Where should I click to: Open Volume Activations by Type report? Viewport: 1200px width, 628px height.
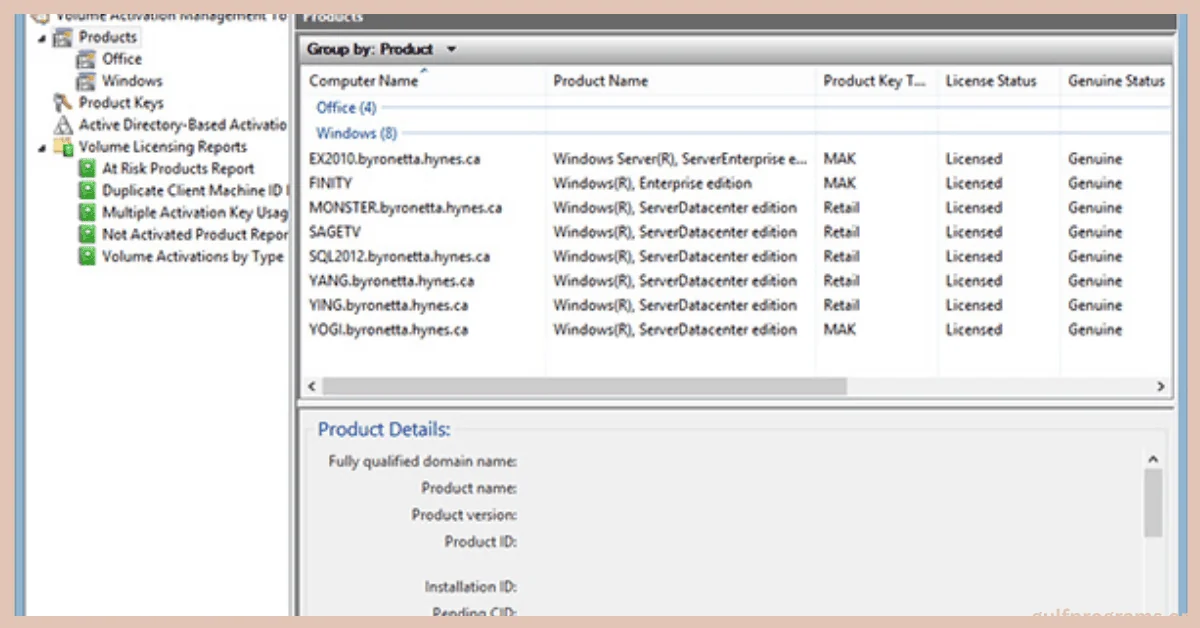193,257
